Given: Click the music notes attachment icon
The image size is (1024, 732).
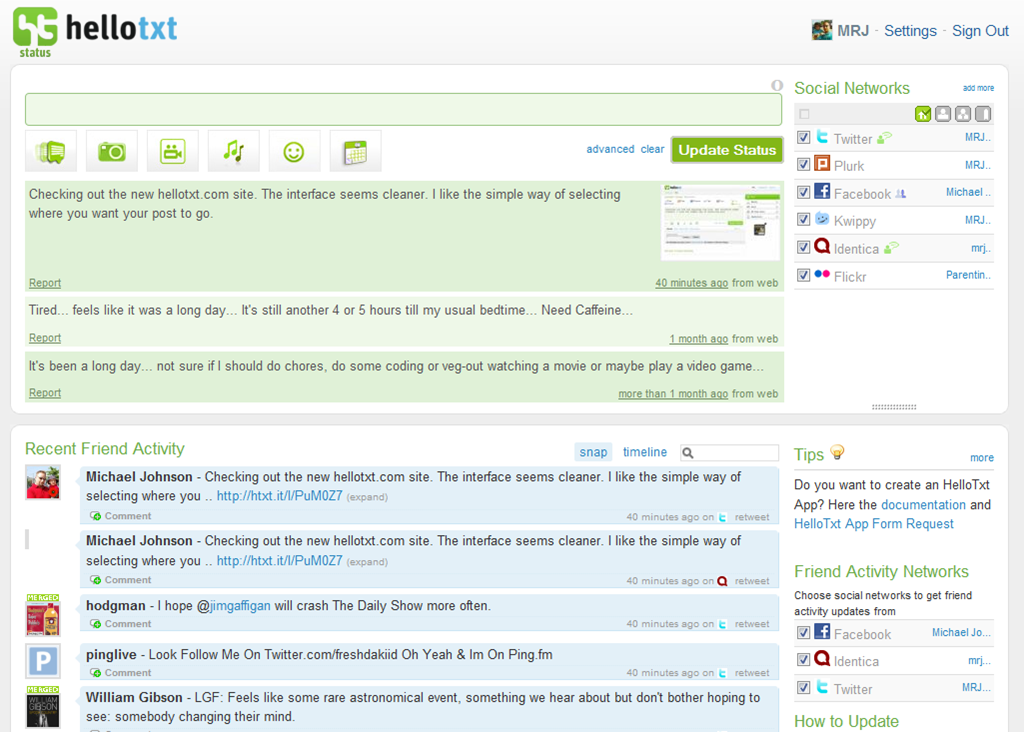Looking at the screenshot, I should click(233, 151).
